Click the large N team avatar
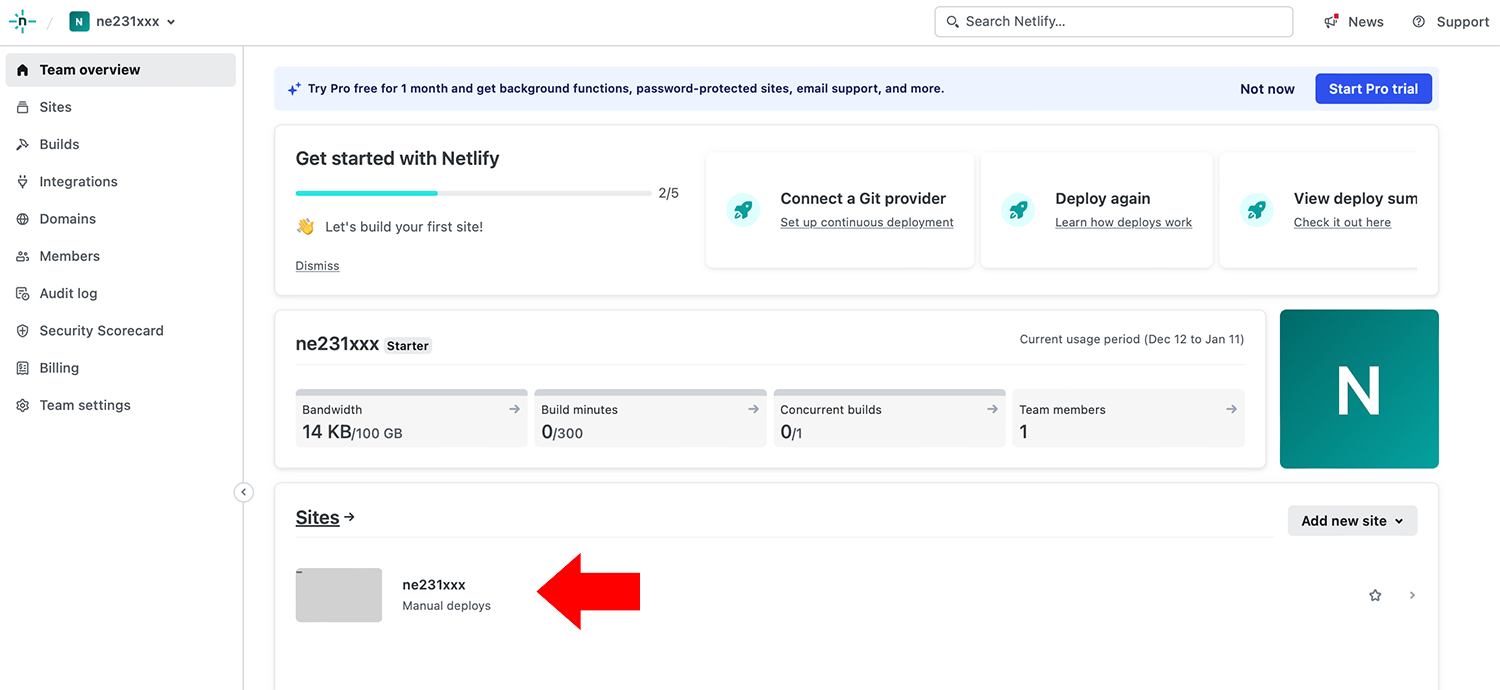The height and width of the screenshot is (690, 1500). 1358,389
